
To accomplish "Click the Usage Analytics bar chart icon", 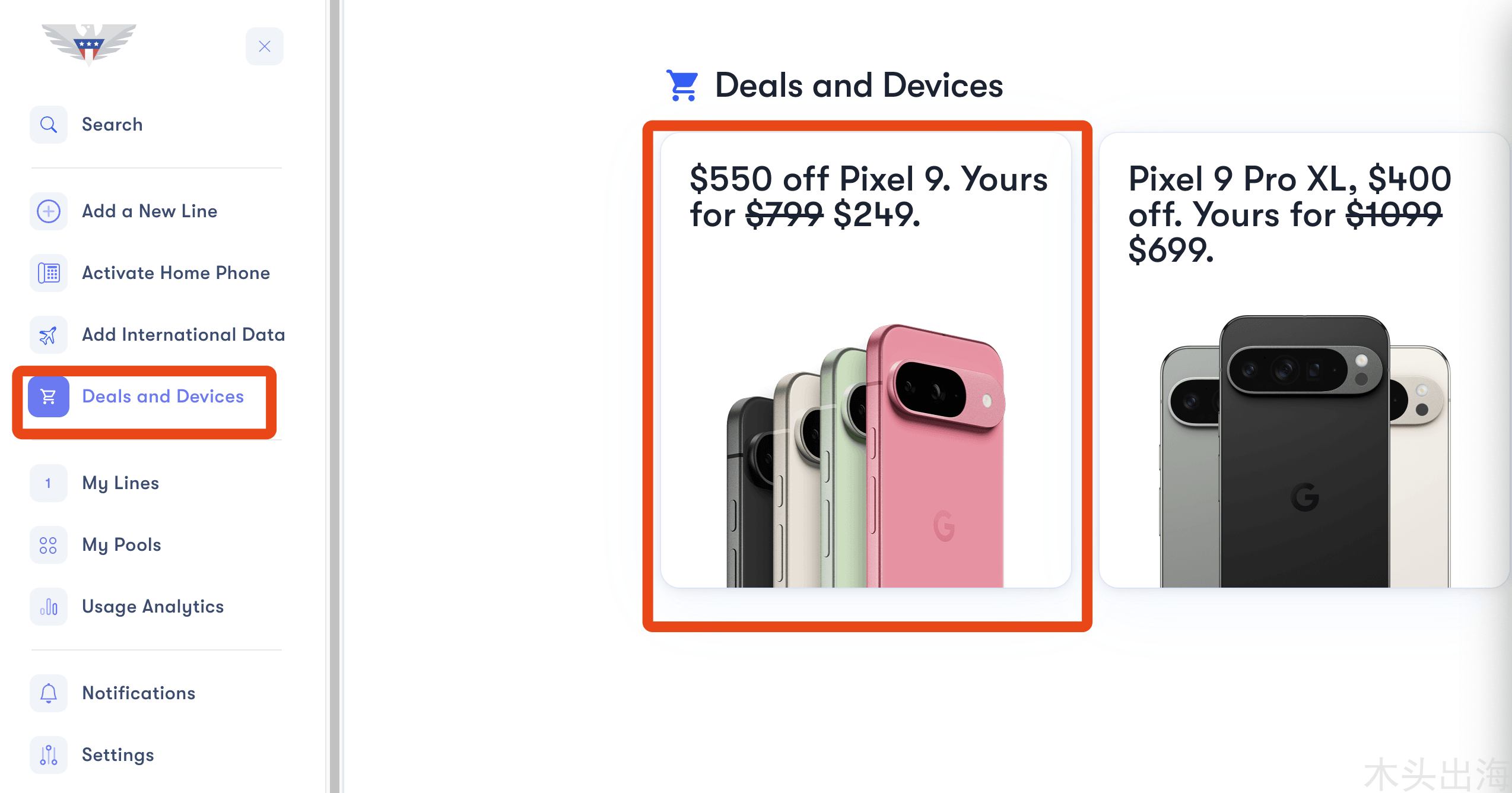I will coord(49,607).
